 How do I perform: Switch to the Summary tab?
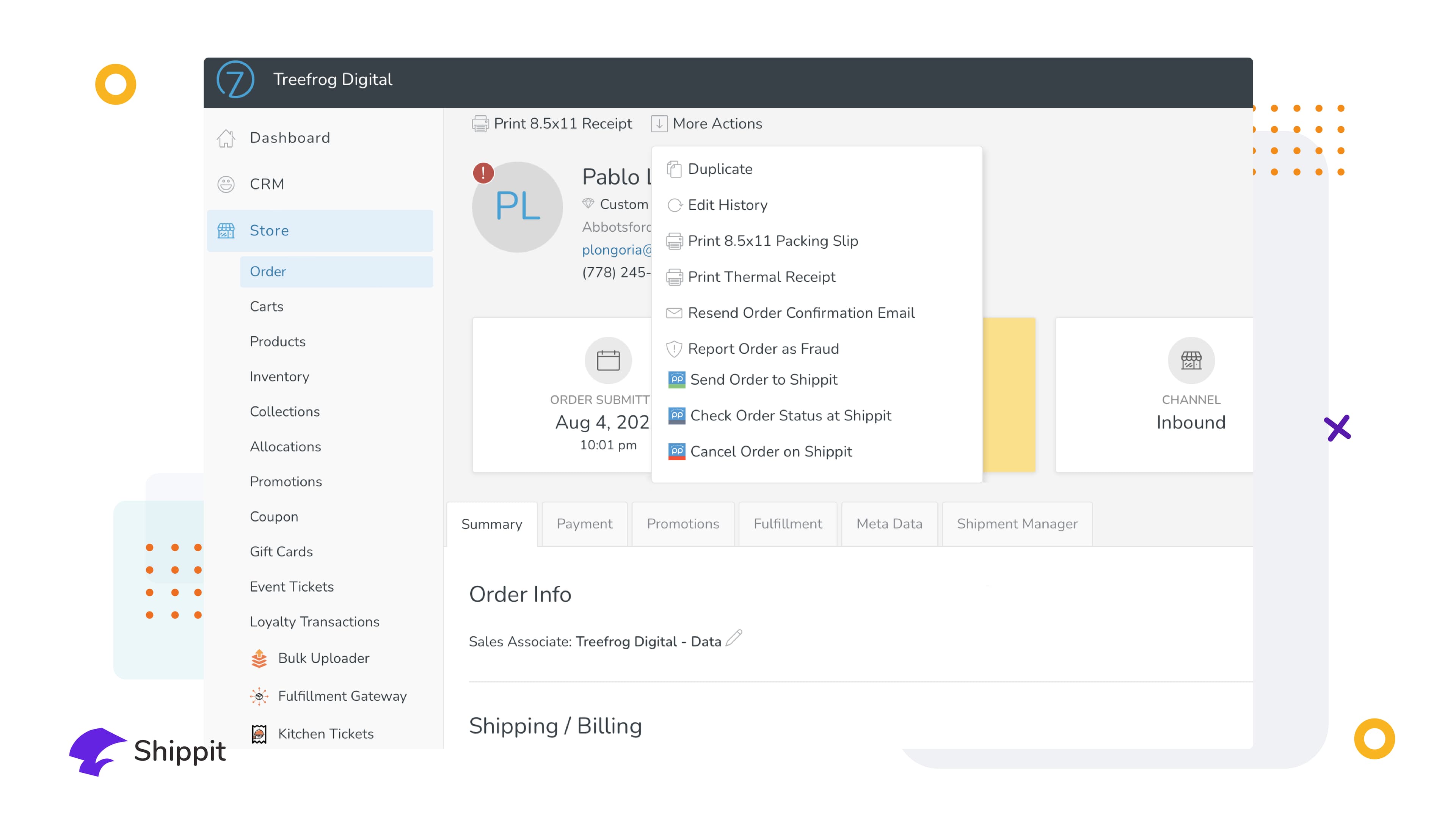coord(492,524)
